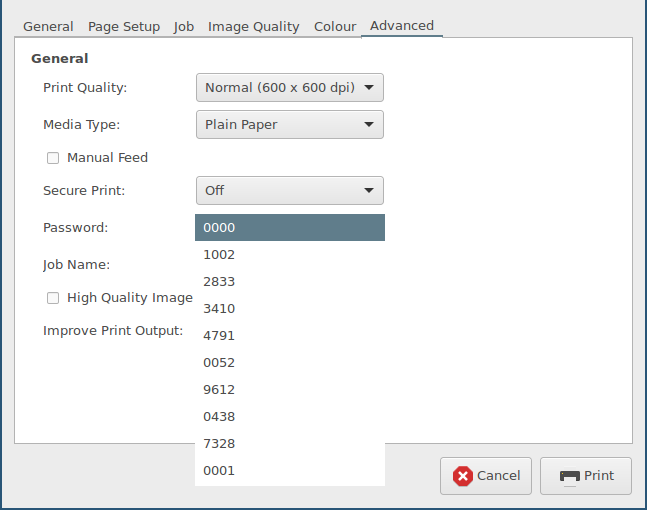Switch to the Job tab

click(184, 26)
